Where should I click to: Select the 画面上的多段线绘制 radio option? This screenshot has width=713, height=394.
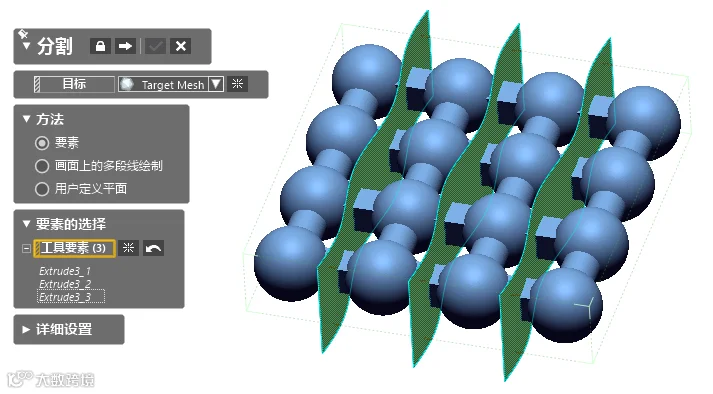42,166
